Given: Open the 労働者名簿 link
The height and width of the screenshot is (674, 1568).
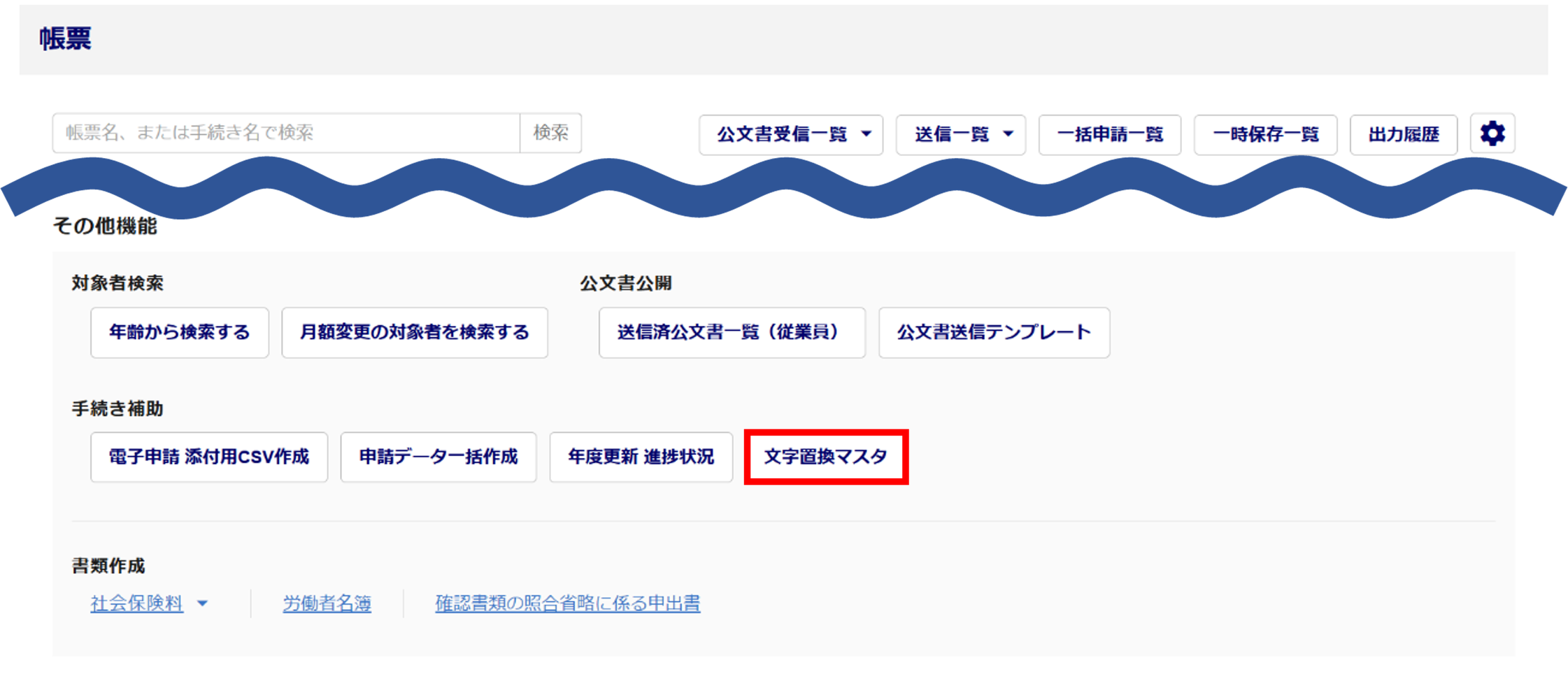Looking at the screenshot, I should point(327,603).
